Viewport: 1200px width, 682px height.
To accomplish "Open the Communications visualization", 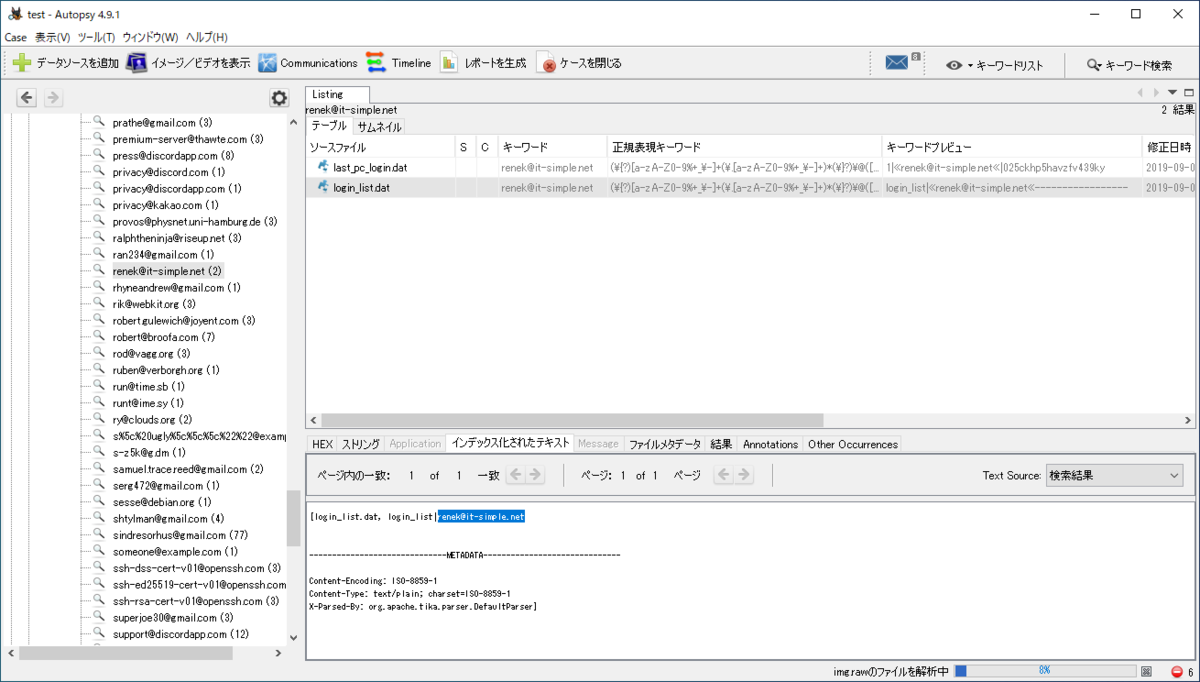I will (x=310, y=62).
